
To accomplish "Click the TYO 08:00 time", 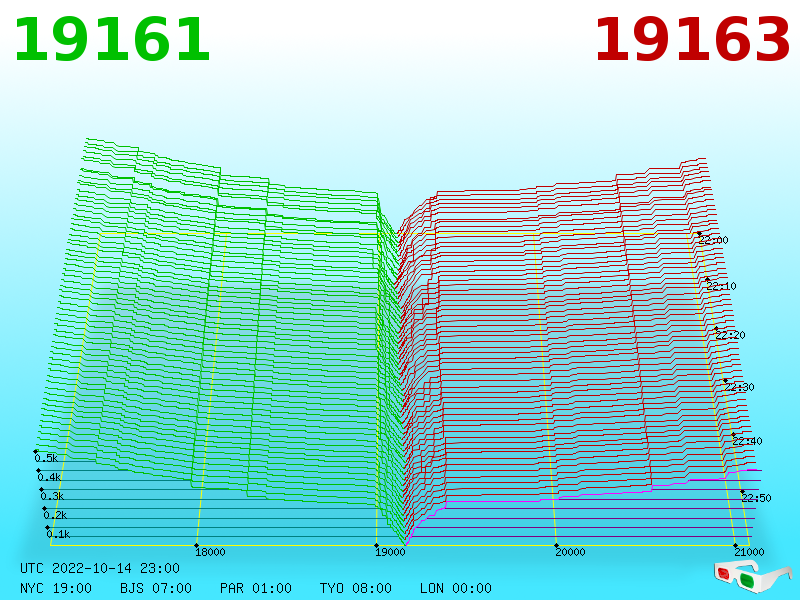I will click(356, 588).
